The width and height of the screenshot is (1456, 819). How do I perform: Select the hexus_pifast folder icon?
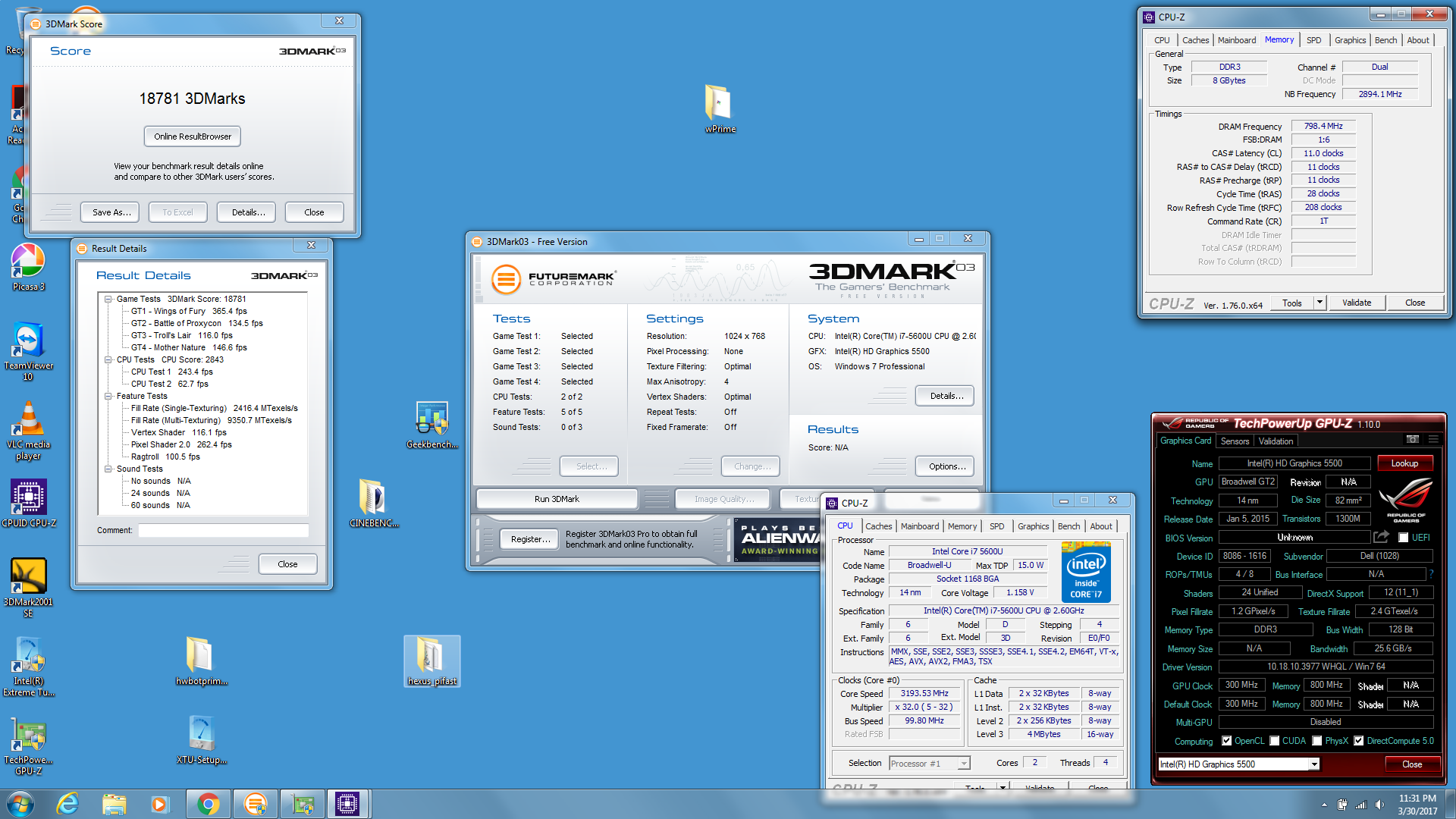pyautogui.click(x=431, y=661)
